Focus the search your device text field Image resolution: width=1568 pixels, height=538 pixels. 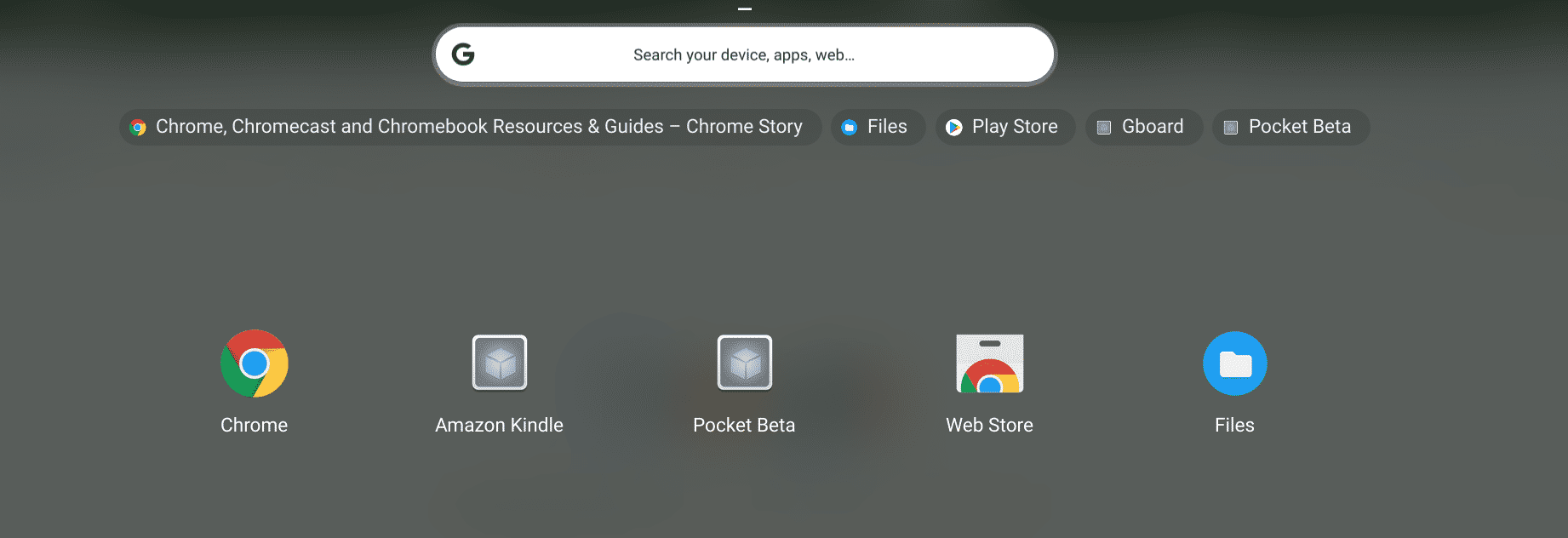744,55
